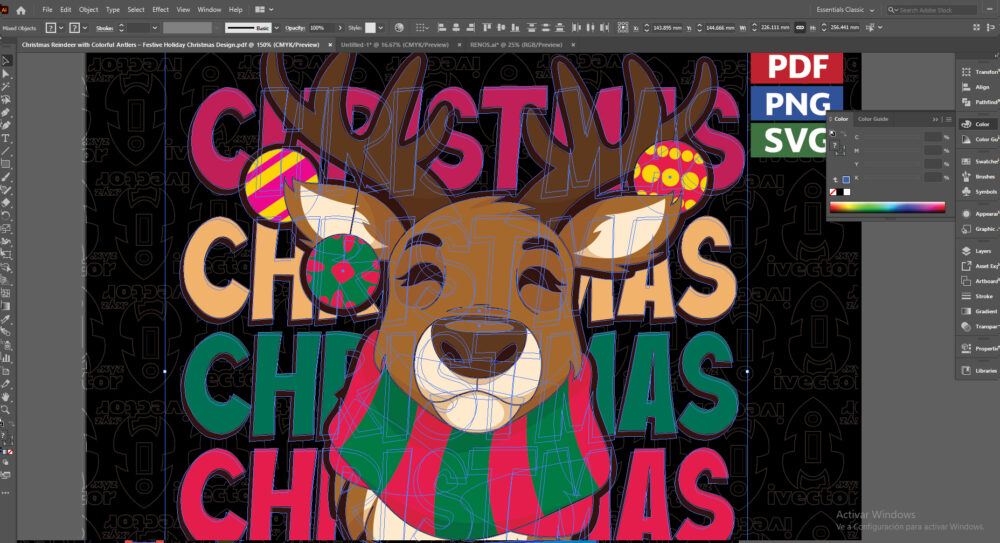This screenshot has height=543, width=1000.
Task: Open the Swatches panel
Action: click(x=981, y=161)
